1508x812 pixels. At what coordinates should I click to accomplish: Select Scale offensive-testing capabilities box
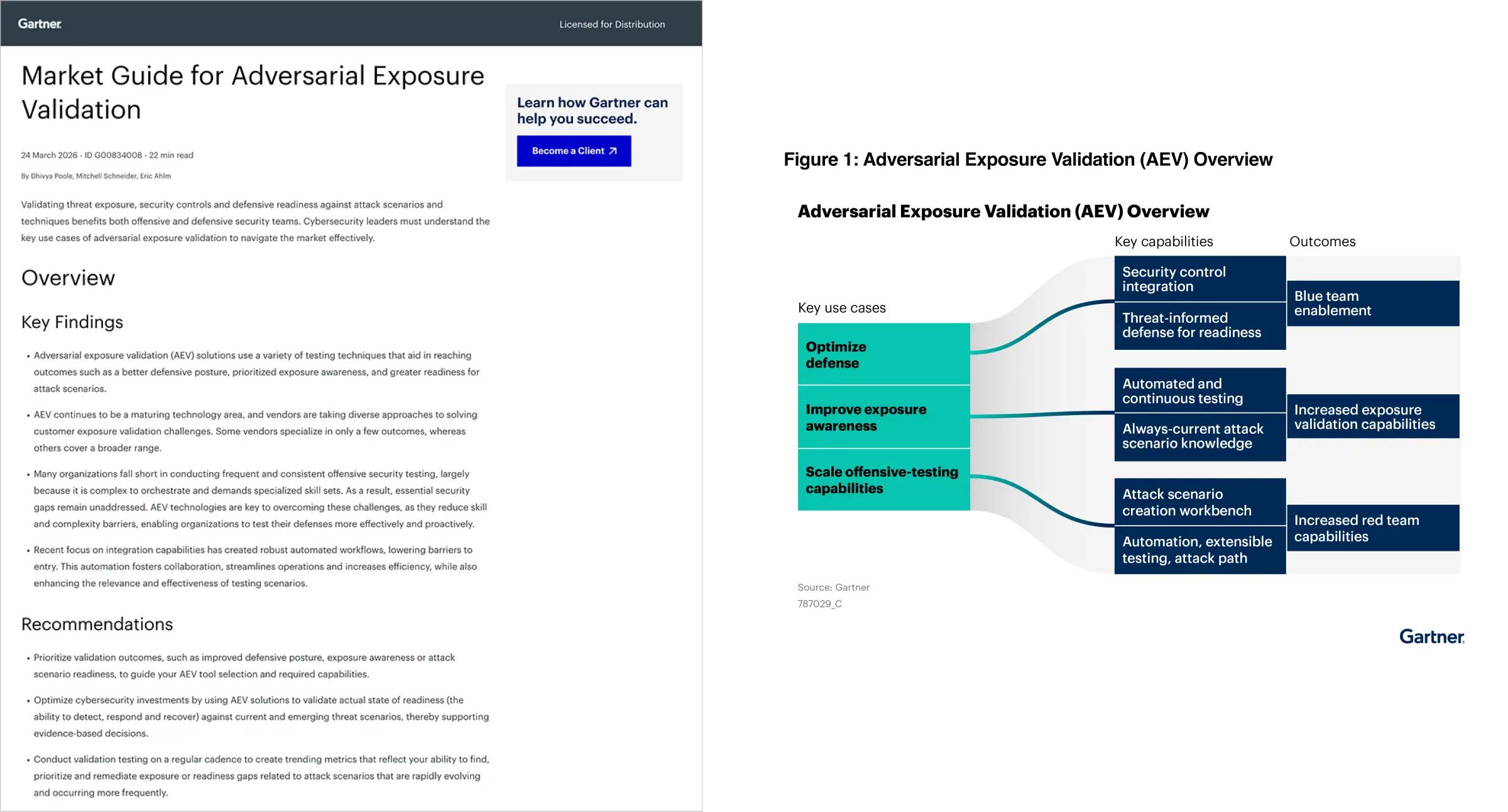click(x=883, y=480)
